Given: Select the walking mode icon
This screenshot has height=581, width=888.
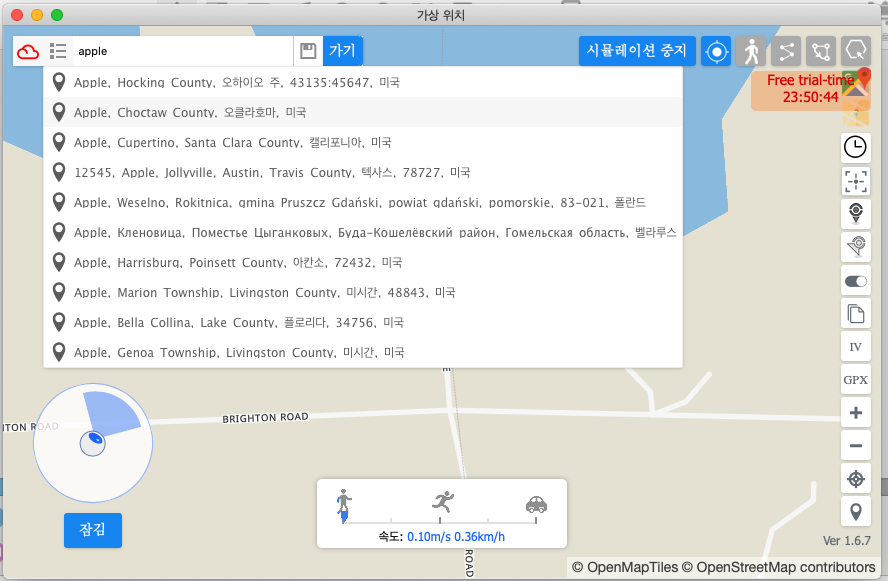Looking at the screenshot, I should pos(751,52).
